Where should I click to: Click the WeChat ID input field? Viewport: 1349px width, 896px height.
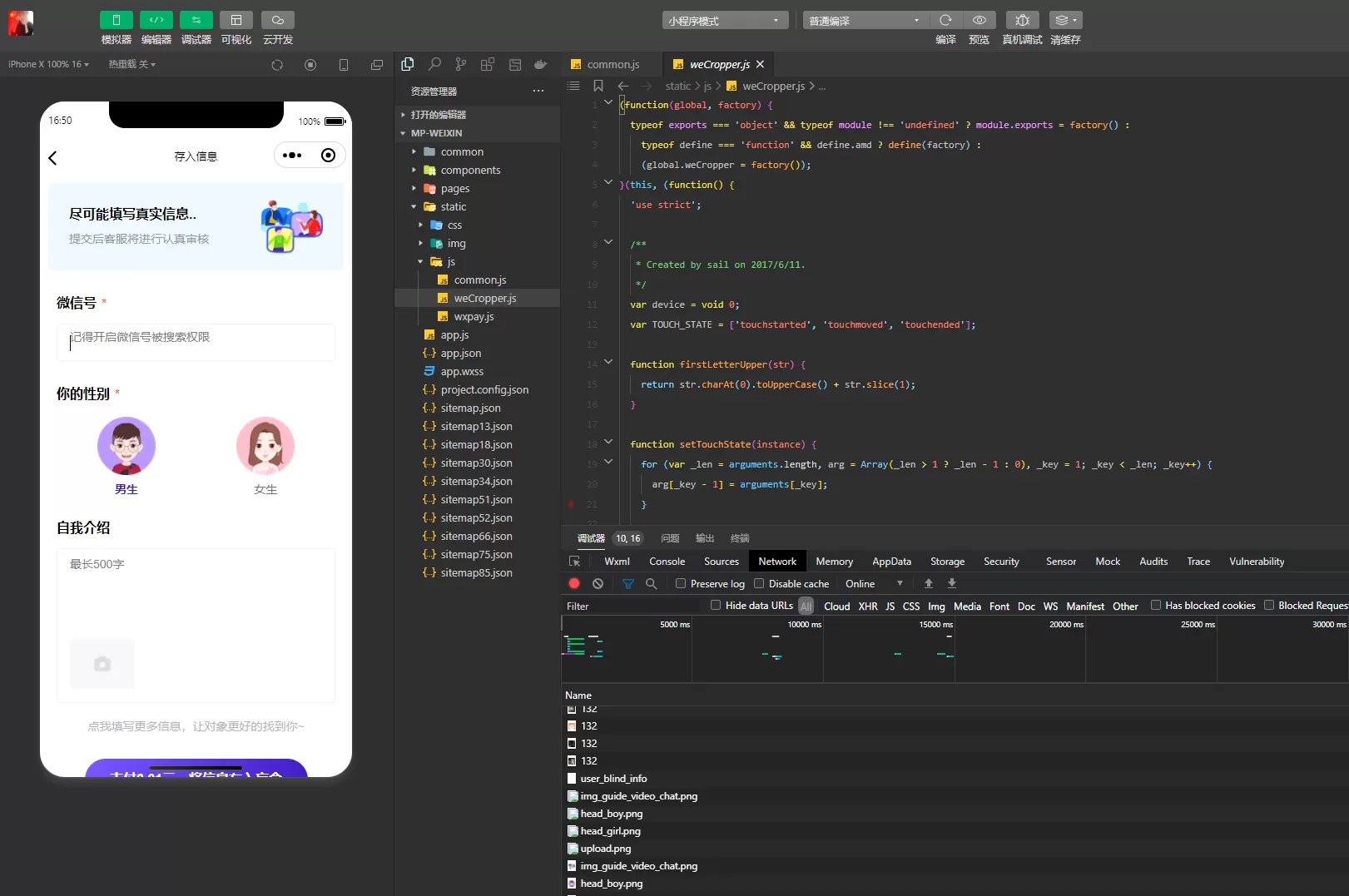(x=196, y=342)
